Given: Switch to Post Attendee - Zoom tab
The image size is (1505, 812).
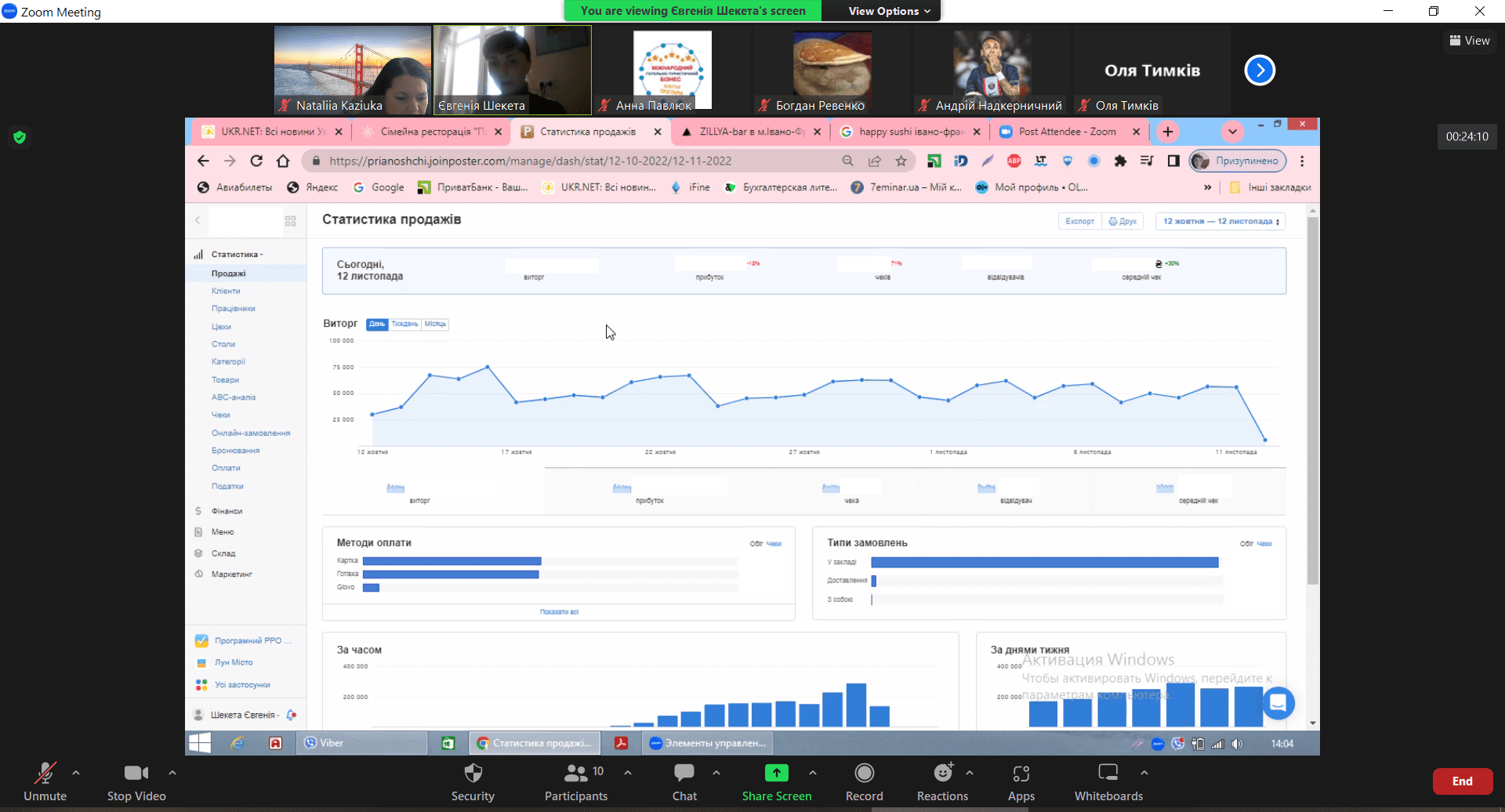Looking at the screenshot, I should (x=1070, y=132).
